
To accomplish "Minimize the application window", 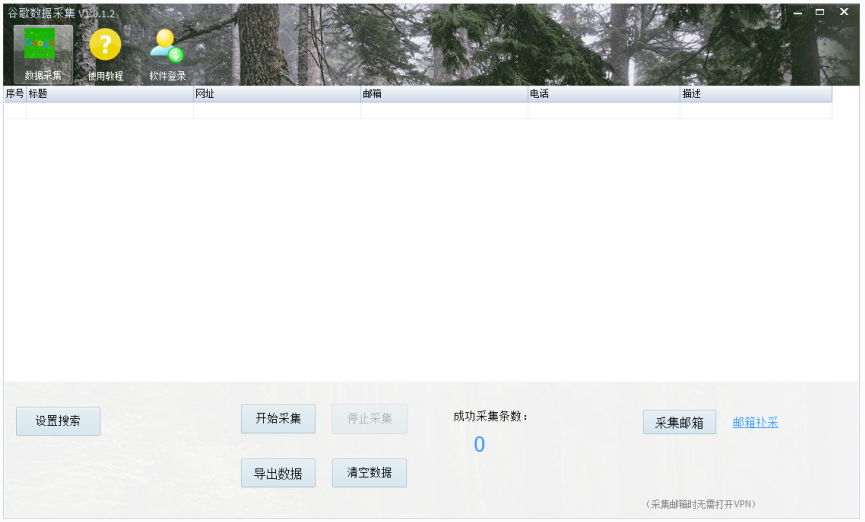I will pos(798,12).
